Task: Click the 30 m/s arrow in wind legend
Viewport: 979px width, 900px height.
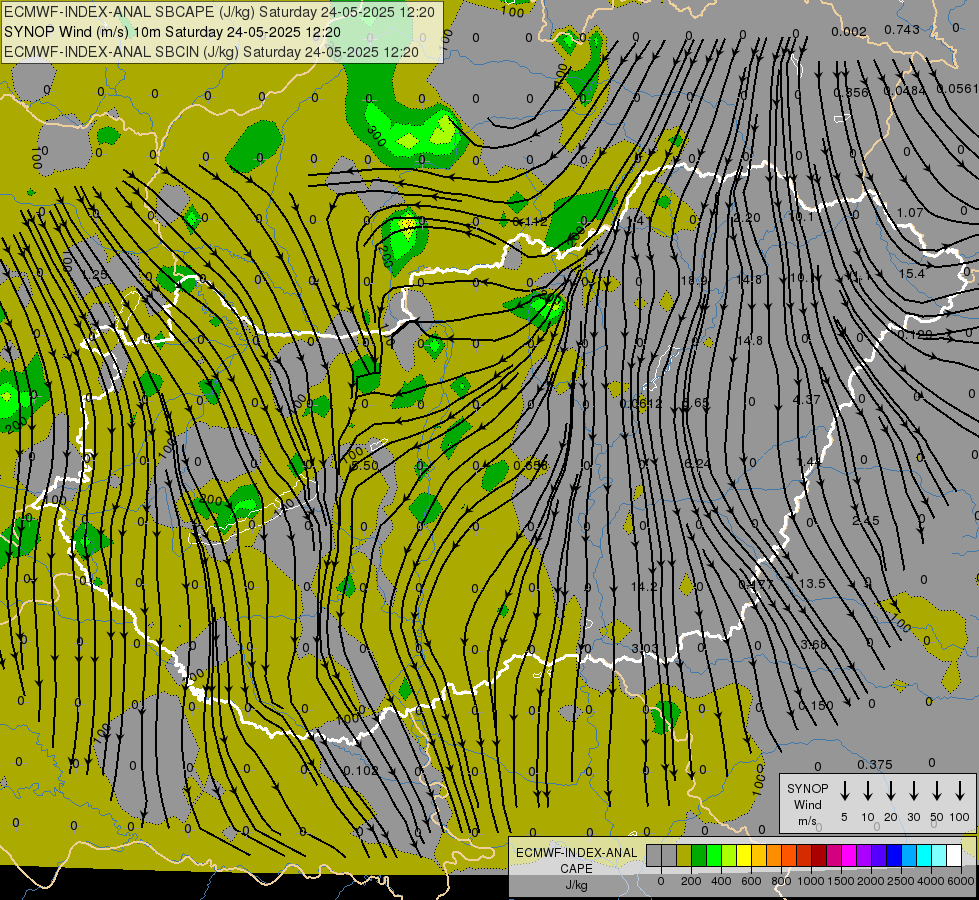Action: (913, 791)
